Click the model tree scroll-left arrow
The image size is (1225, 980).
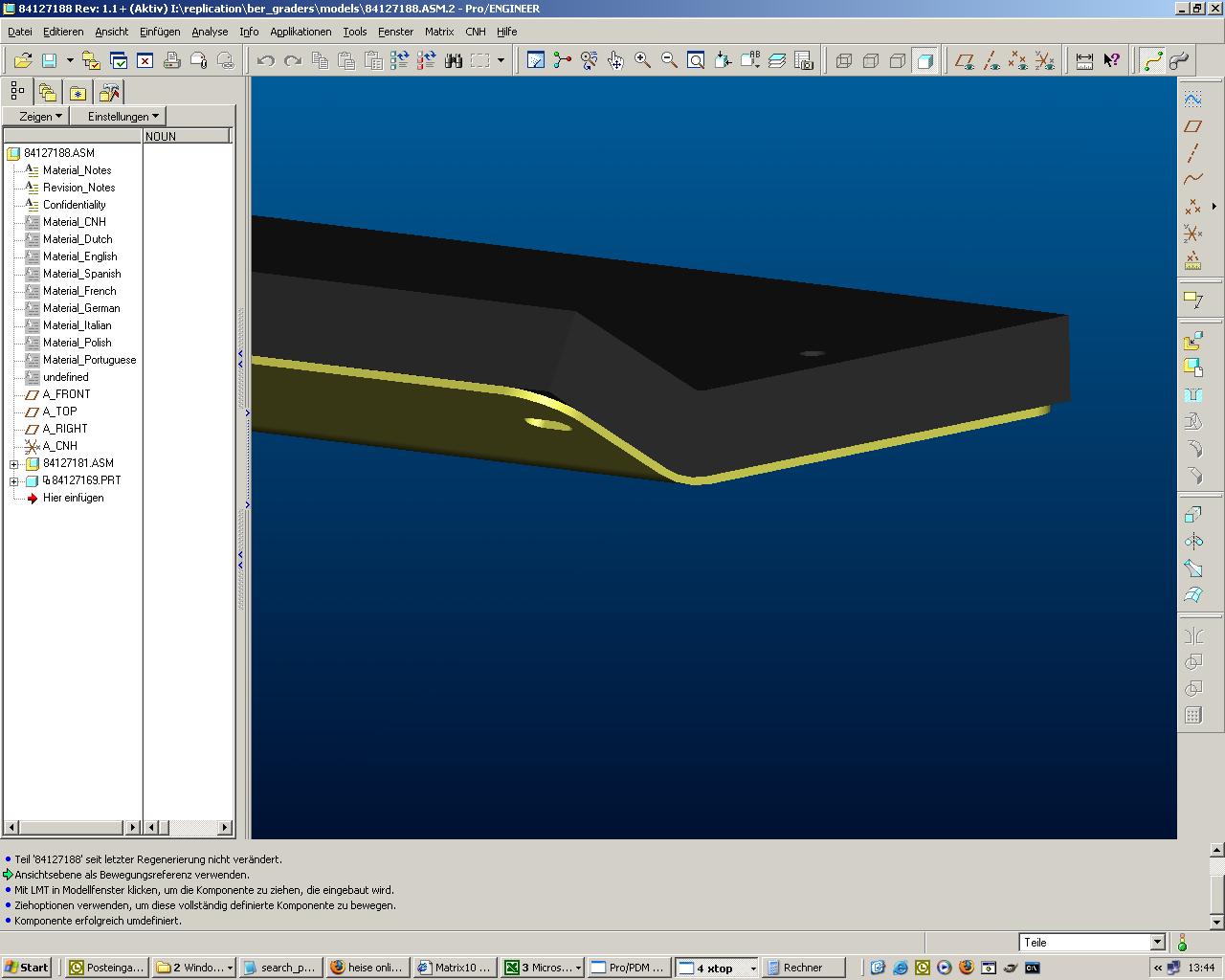pos(11,827)
